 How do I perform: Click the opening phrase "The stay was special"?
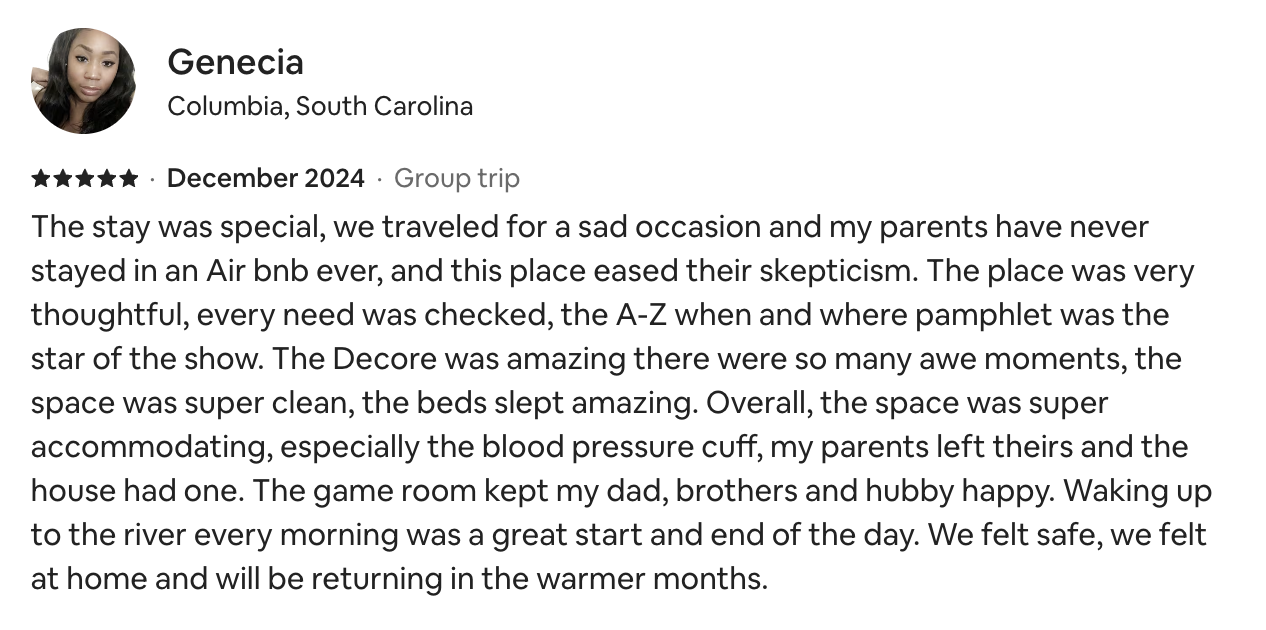[x=175, y=227]
